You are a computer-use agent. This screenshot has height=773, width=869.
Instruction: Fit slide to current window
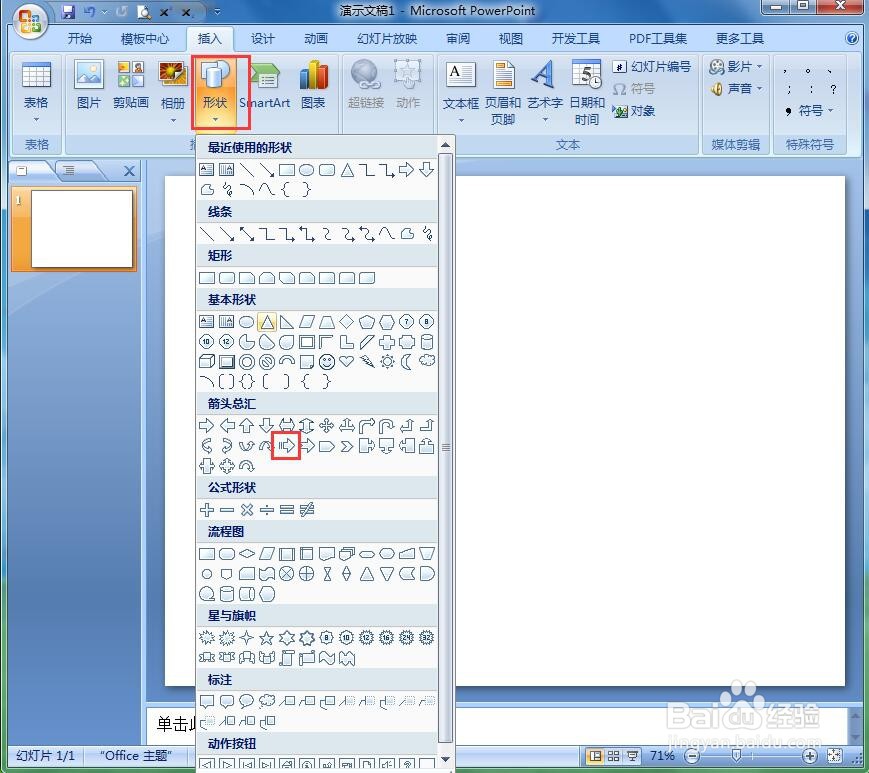pos(834,756)
